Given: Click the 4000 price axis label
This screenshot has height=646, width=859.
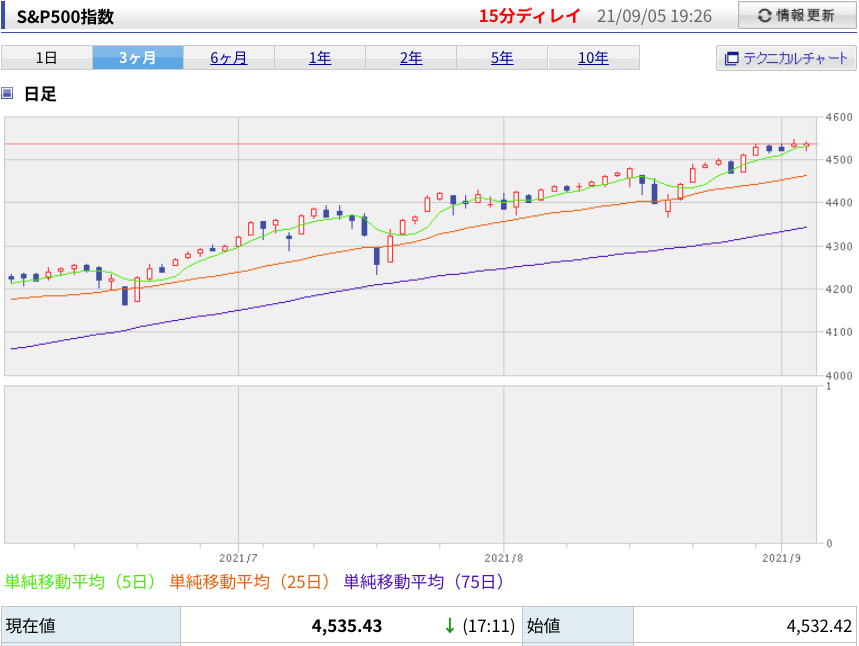Looking at the screenshot, I should (x=839, y=375).
